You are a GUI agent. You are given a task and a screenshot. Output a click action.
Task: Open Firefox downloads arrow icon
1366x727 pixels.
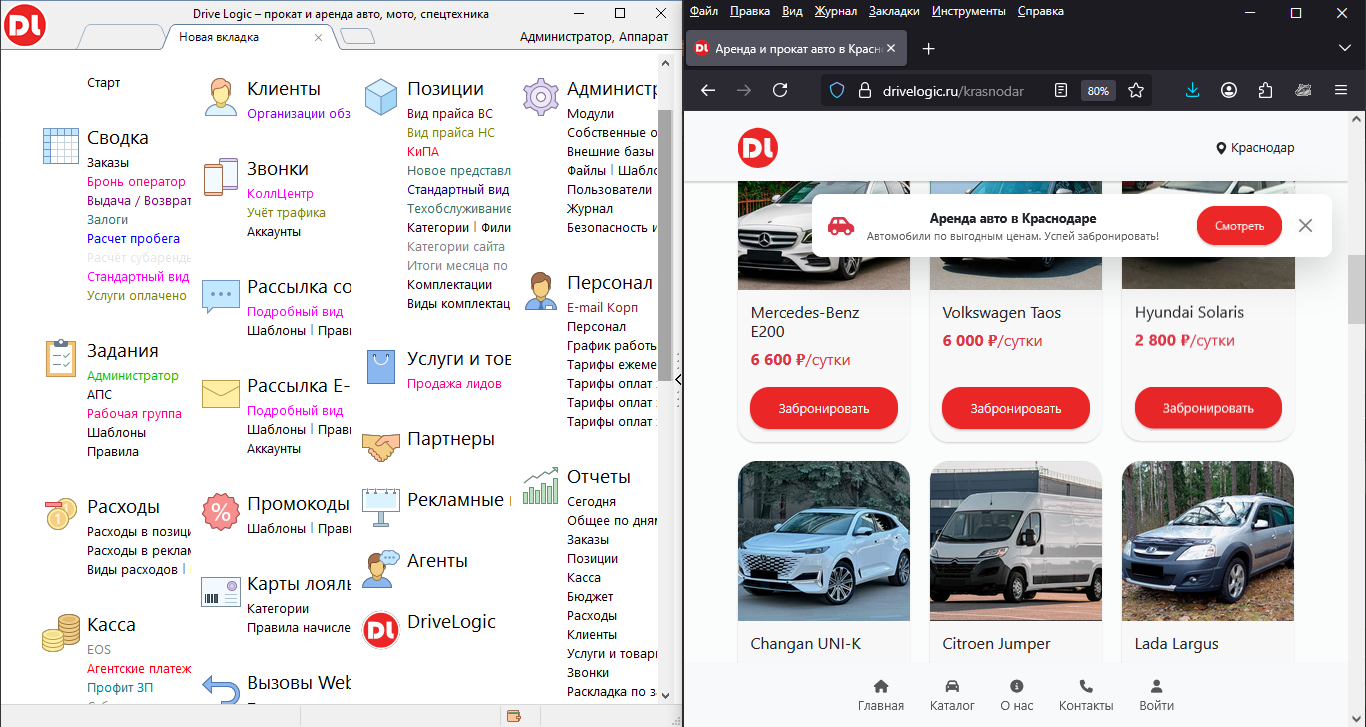tap(1192, 90)
